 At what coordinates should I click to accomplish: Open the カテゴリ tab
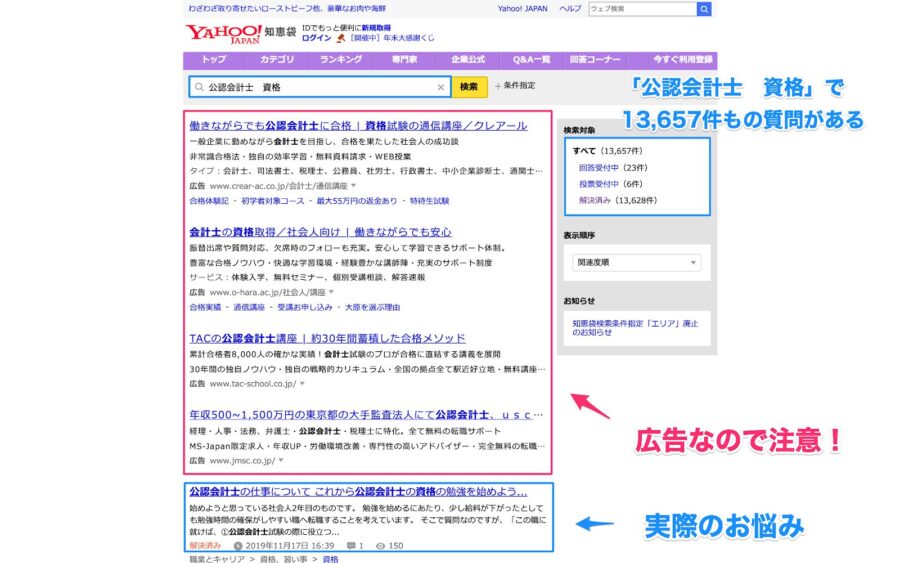click(x=277, y=60)
